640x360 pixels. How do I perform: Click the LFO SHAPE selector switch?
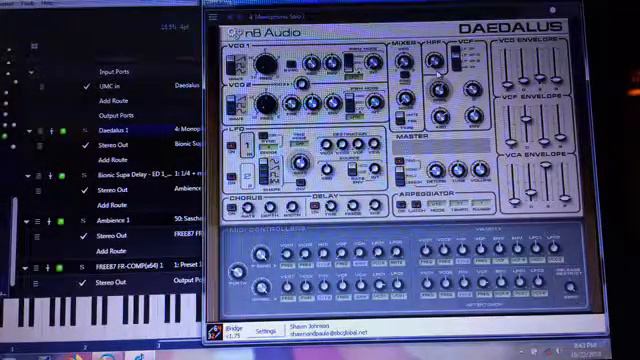tap(264, 171)
